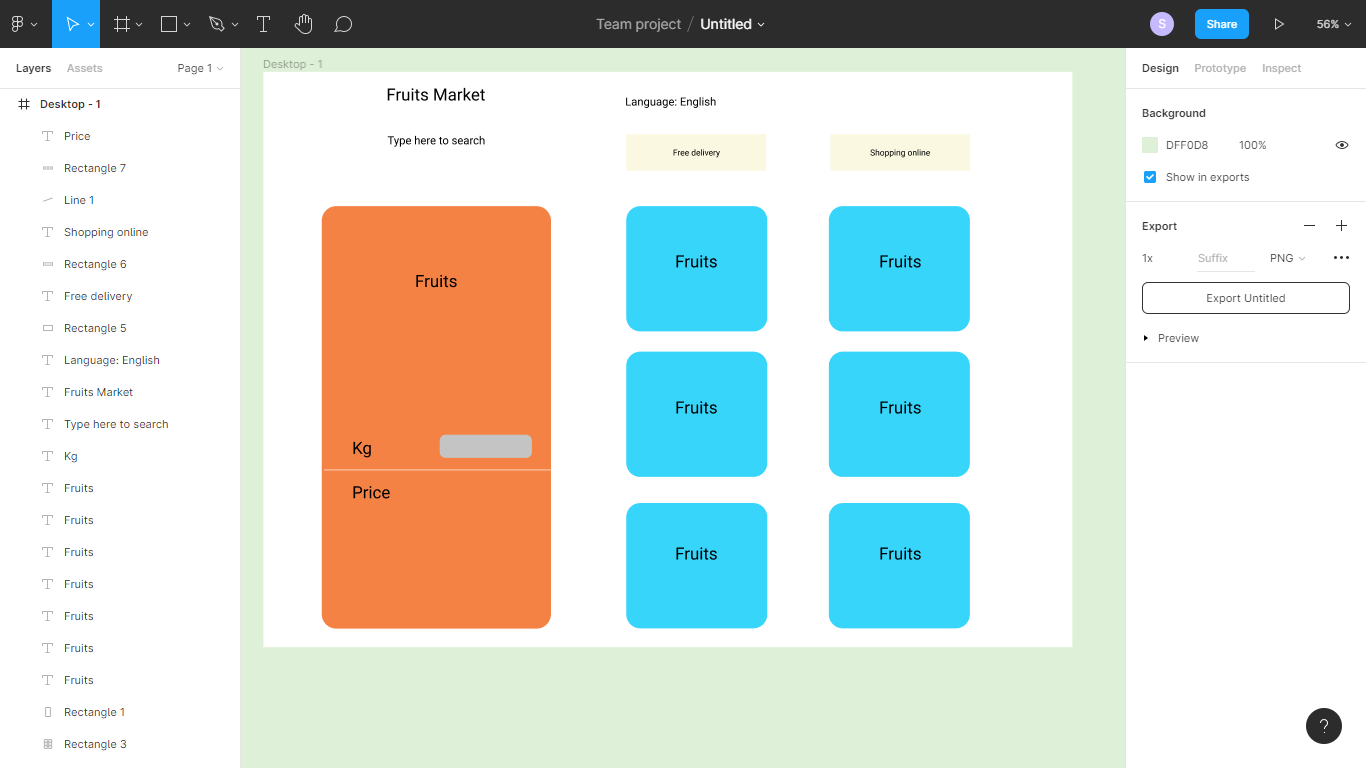Toggle Background fill visibility
Screen dimensions: 1366x768
pyautogui.click(x=1341, y=145)
